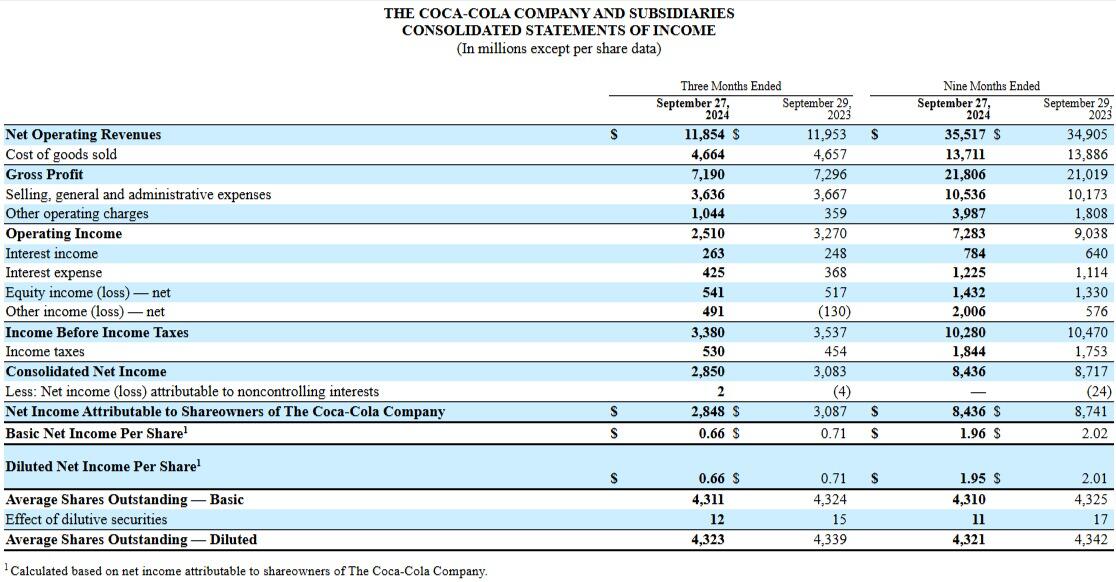
Task: Select Net Income Attributable value 2,848
Action: [708, 411]
